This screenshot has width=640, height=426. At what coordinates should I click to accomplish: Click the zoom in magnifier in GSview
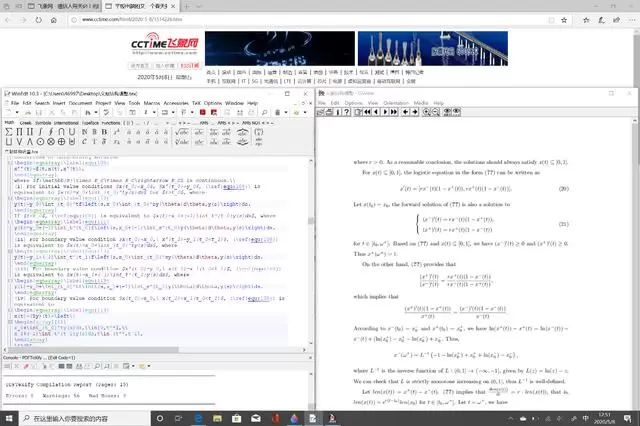(426, 112)
